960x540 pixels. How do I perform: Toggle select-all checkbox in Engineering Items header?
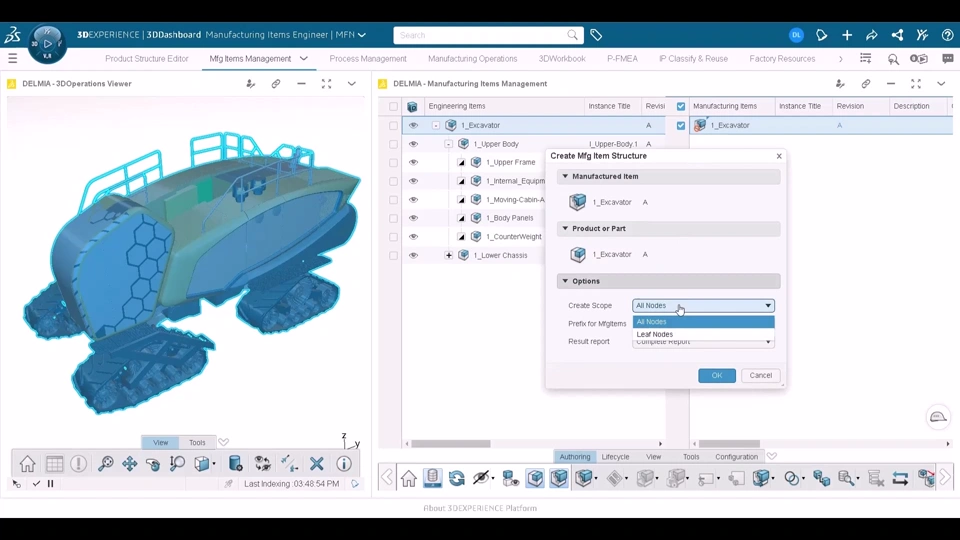point(393,107)
